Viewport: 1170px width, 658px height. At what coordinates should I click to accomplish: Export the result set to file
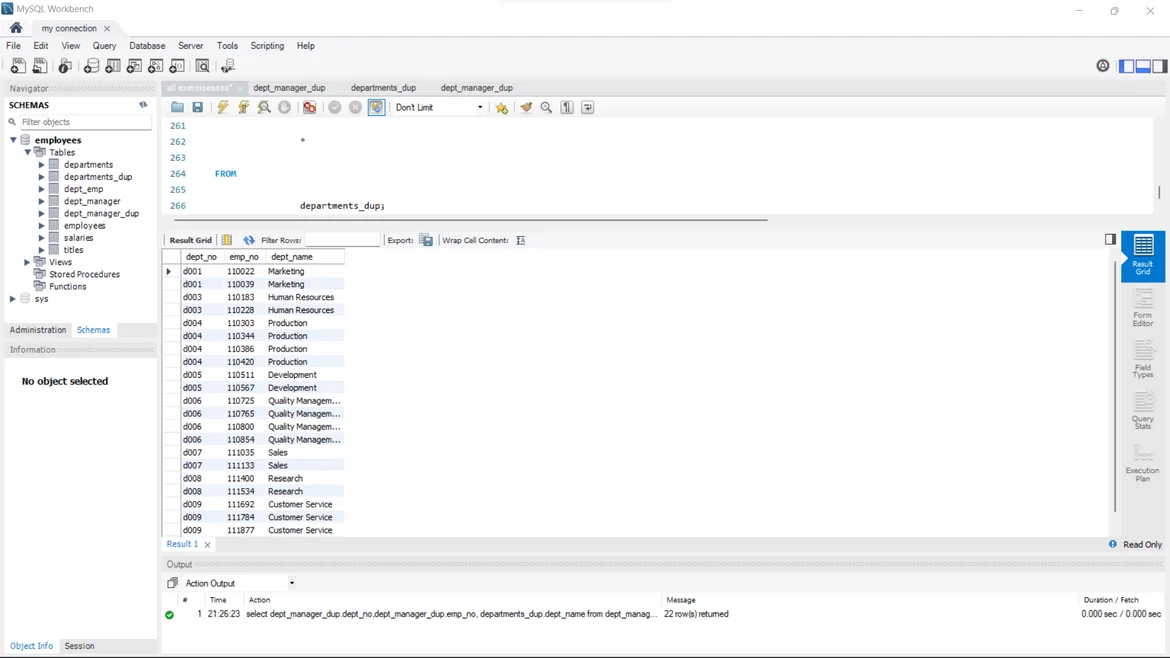[x=426, y=240]
